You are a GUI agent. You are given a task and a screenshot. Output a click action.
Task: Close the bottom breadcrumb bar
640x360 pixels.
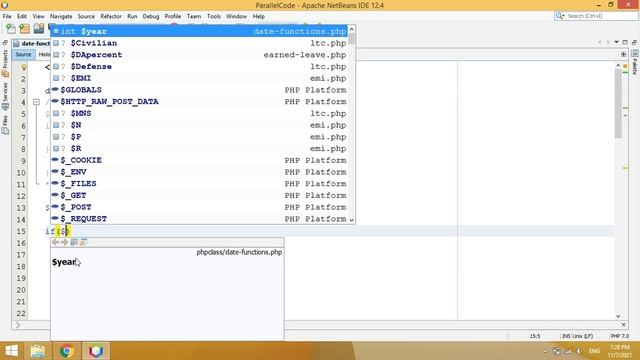pyautogui.click(x=624, y=325)
